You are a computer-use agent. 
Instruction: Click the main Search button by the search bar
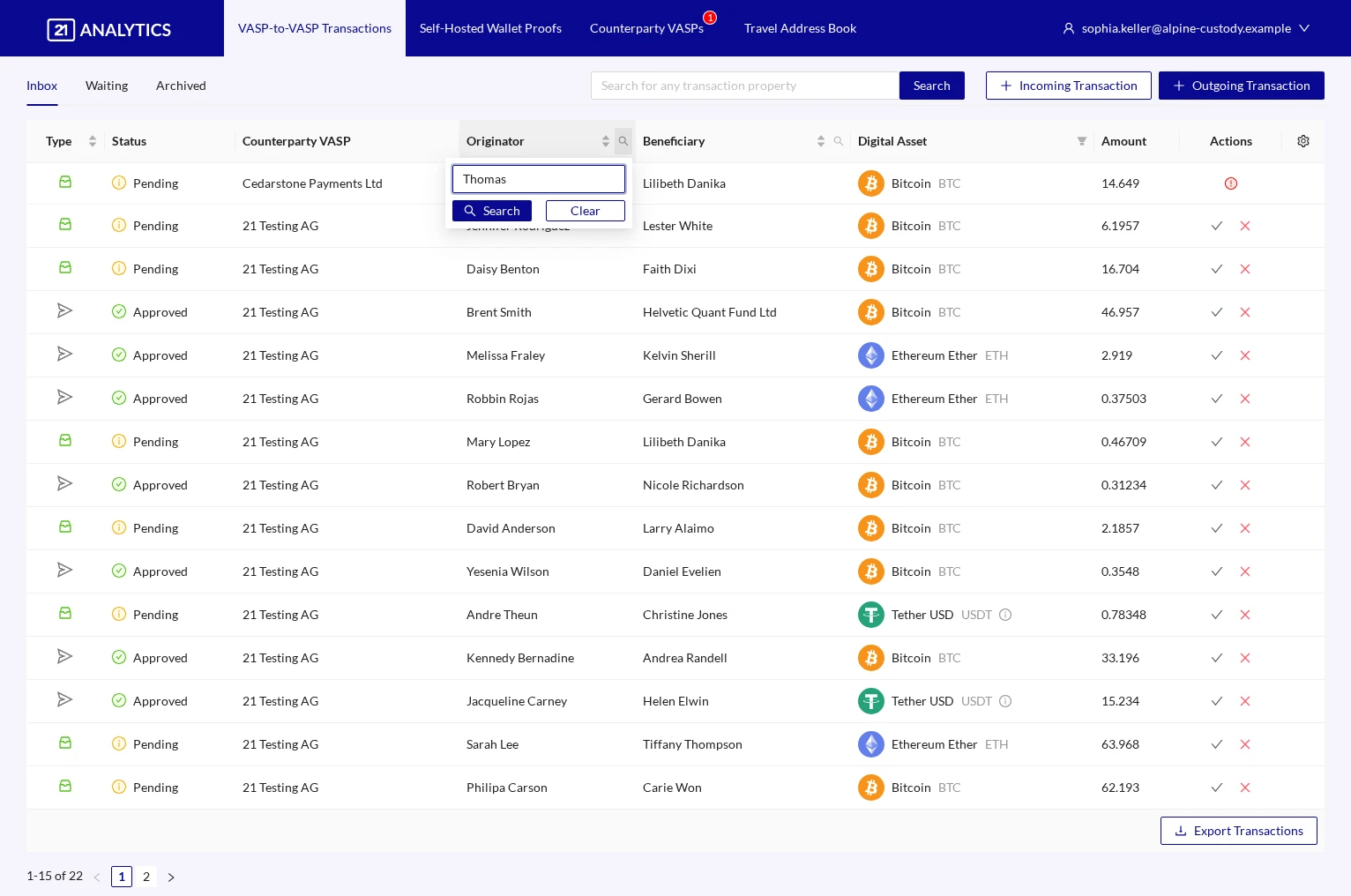click(x=932, y=86)
